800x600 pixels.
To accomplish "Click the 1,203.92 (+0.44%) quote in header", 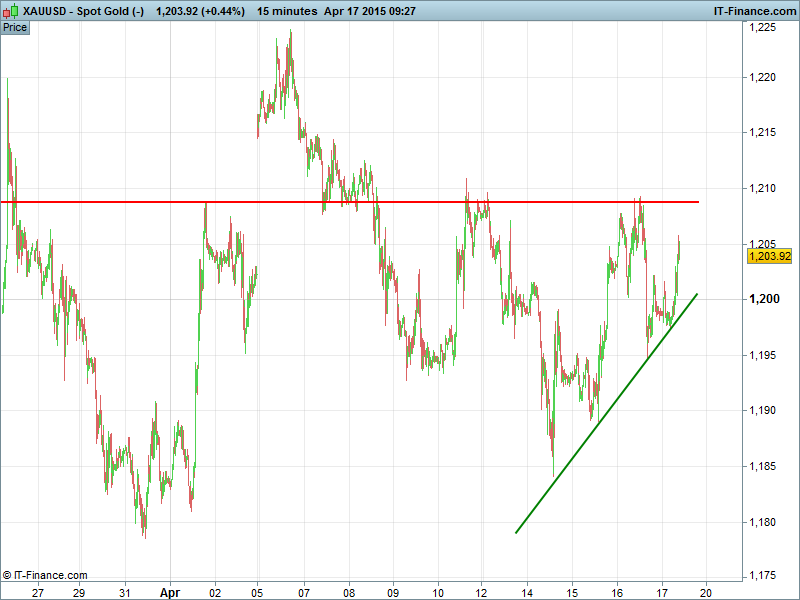I will [200, 11].
